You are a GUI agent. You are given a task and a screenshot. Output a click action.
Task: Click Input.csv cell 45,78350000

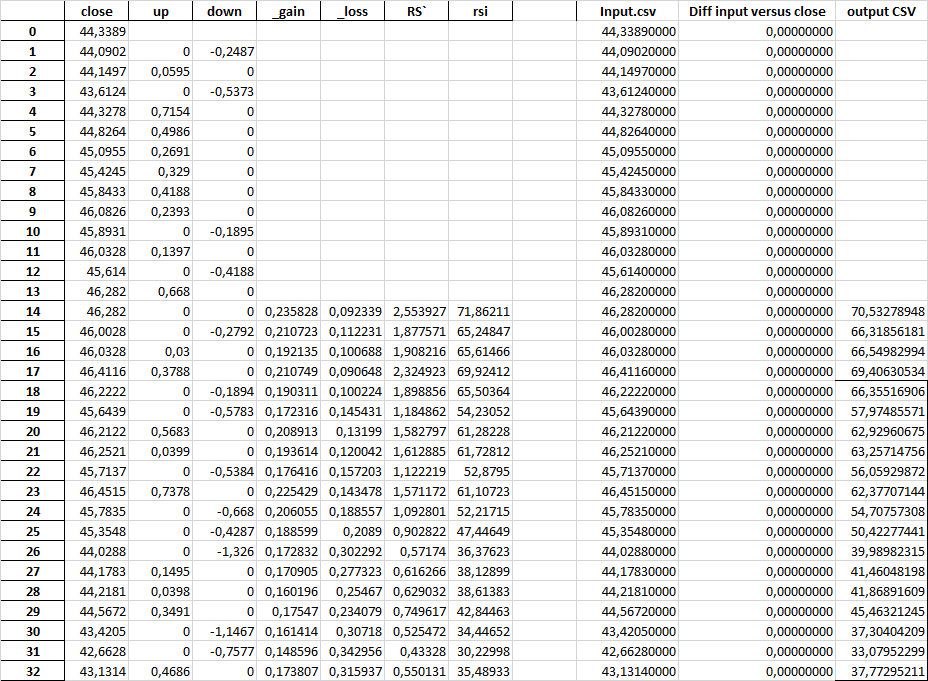[x=627, y=511]
